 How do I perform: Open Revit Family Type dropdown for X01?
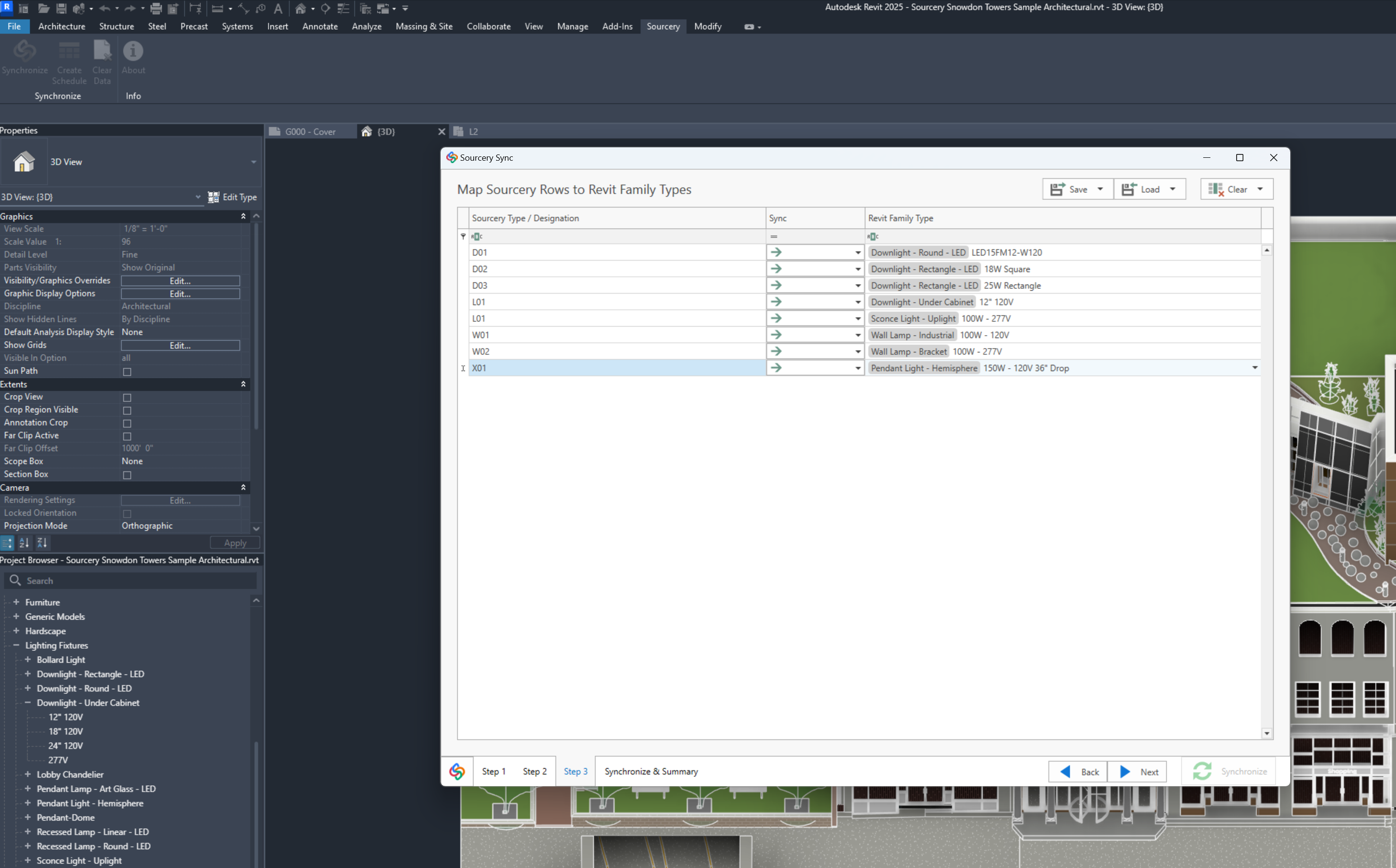click(1255, 368)
